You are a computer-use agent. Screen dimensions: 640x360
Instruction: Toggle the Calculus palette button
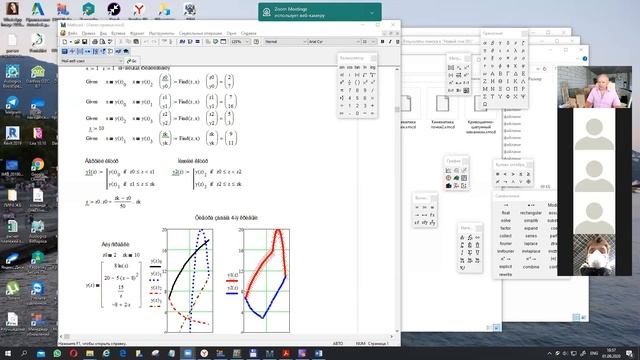click(96, 51)
